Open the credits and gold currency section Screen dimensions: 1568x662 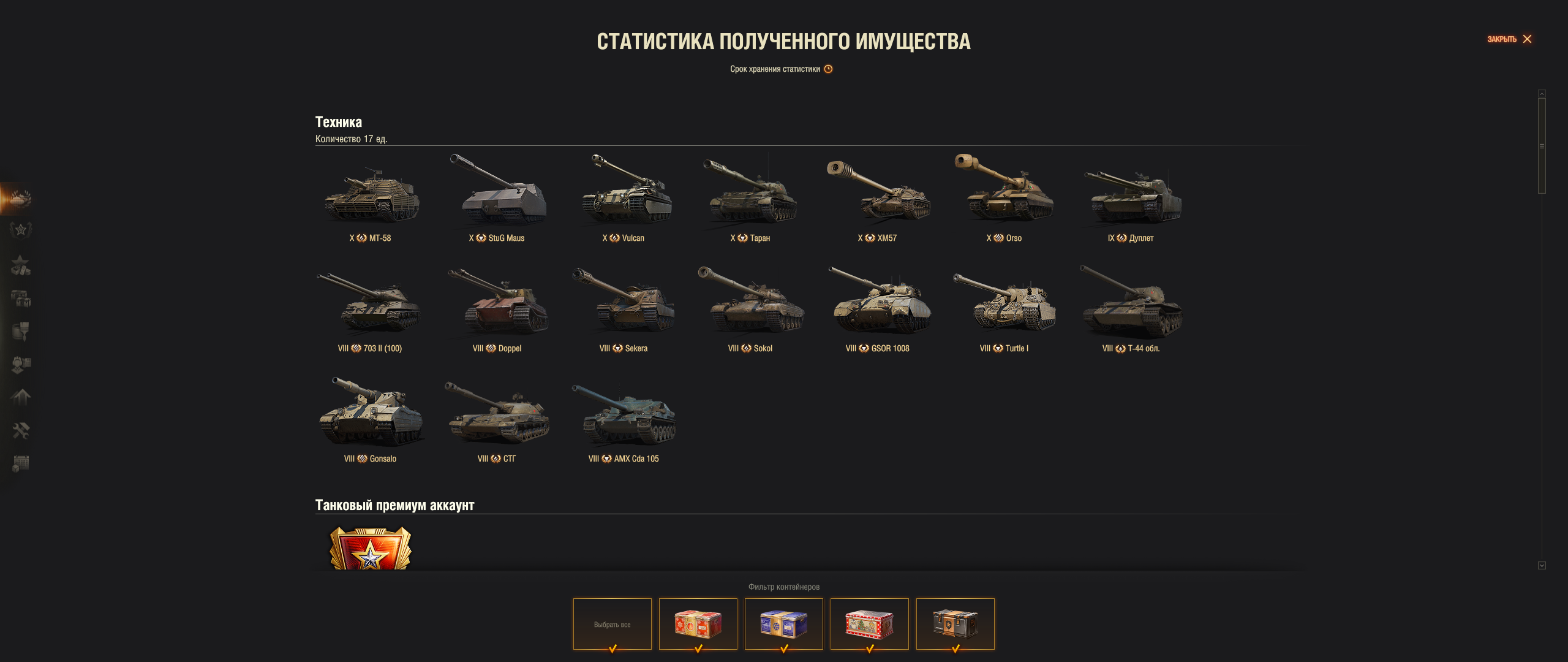tap(21, 265)
